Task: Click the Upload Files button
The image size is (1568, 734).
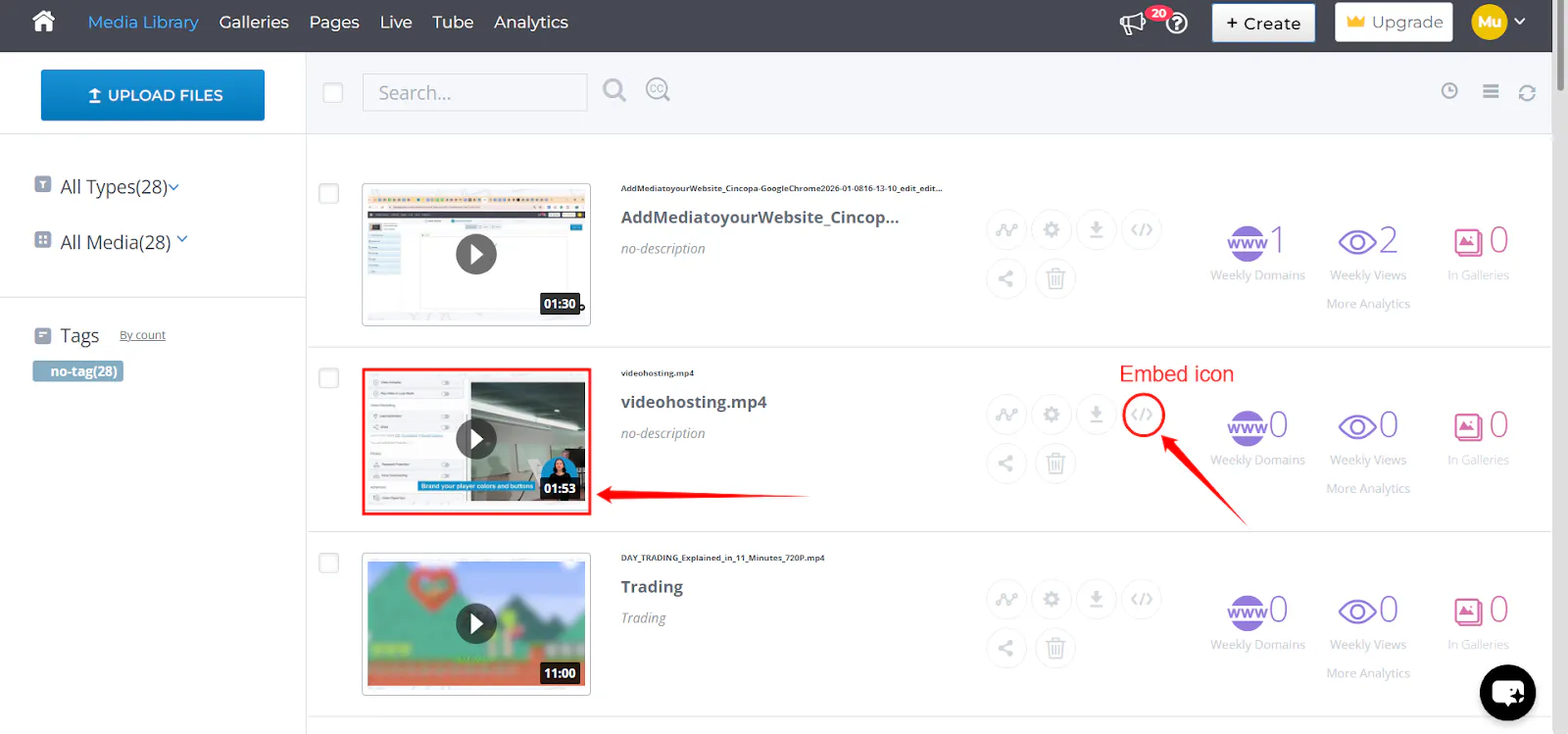Action: [x=153, y=95]
